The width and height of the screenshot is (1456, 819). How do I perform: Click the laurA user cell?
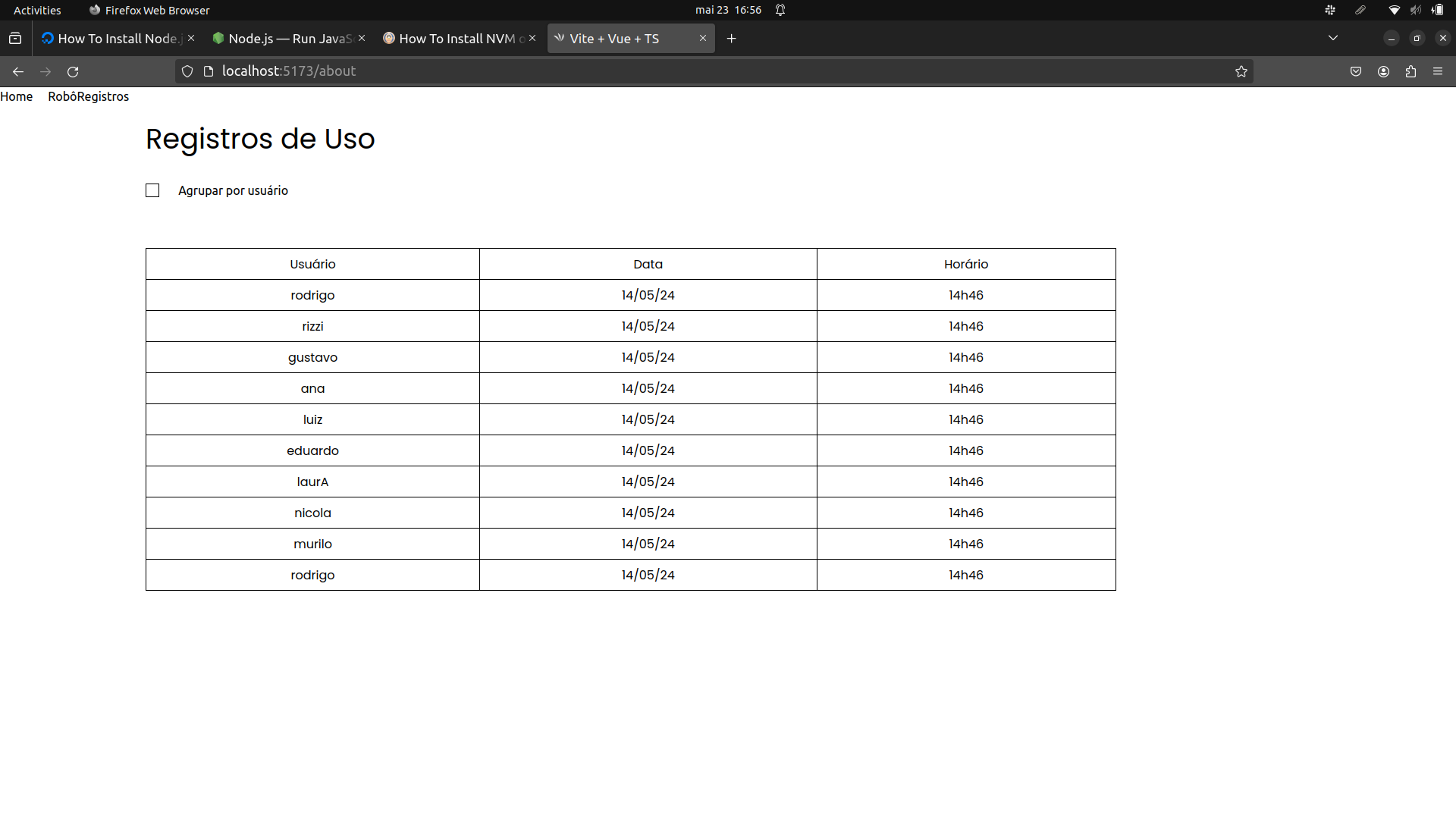click(x=312, y=482)
